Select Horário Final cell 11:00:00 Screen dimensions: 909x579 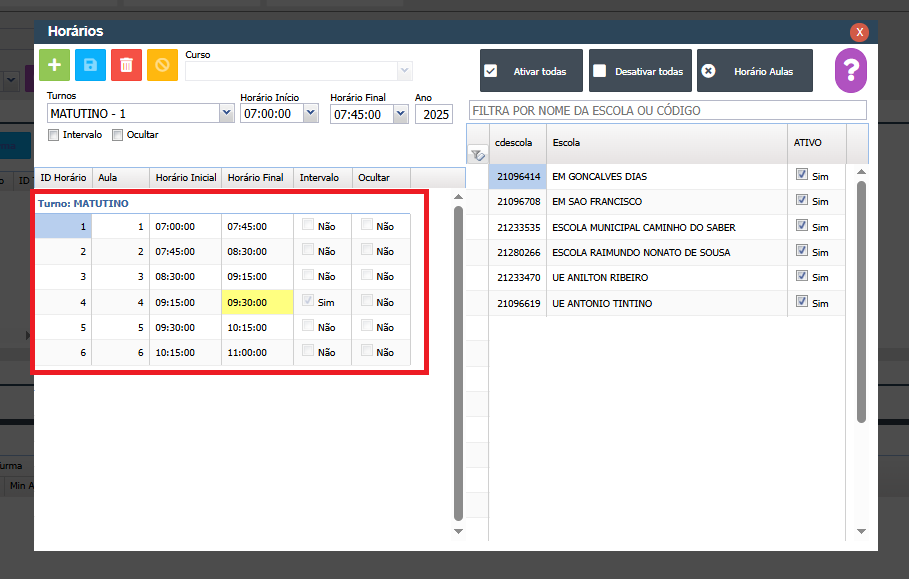[257, 352]
